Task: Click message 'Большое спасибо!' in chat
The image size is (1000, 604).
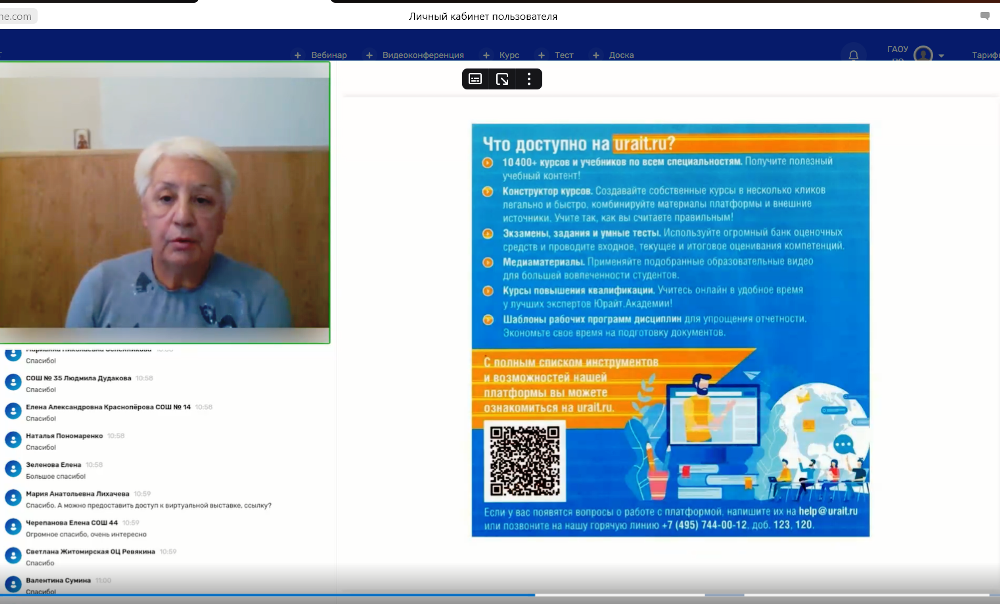Action: (55, 476)
